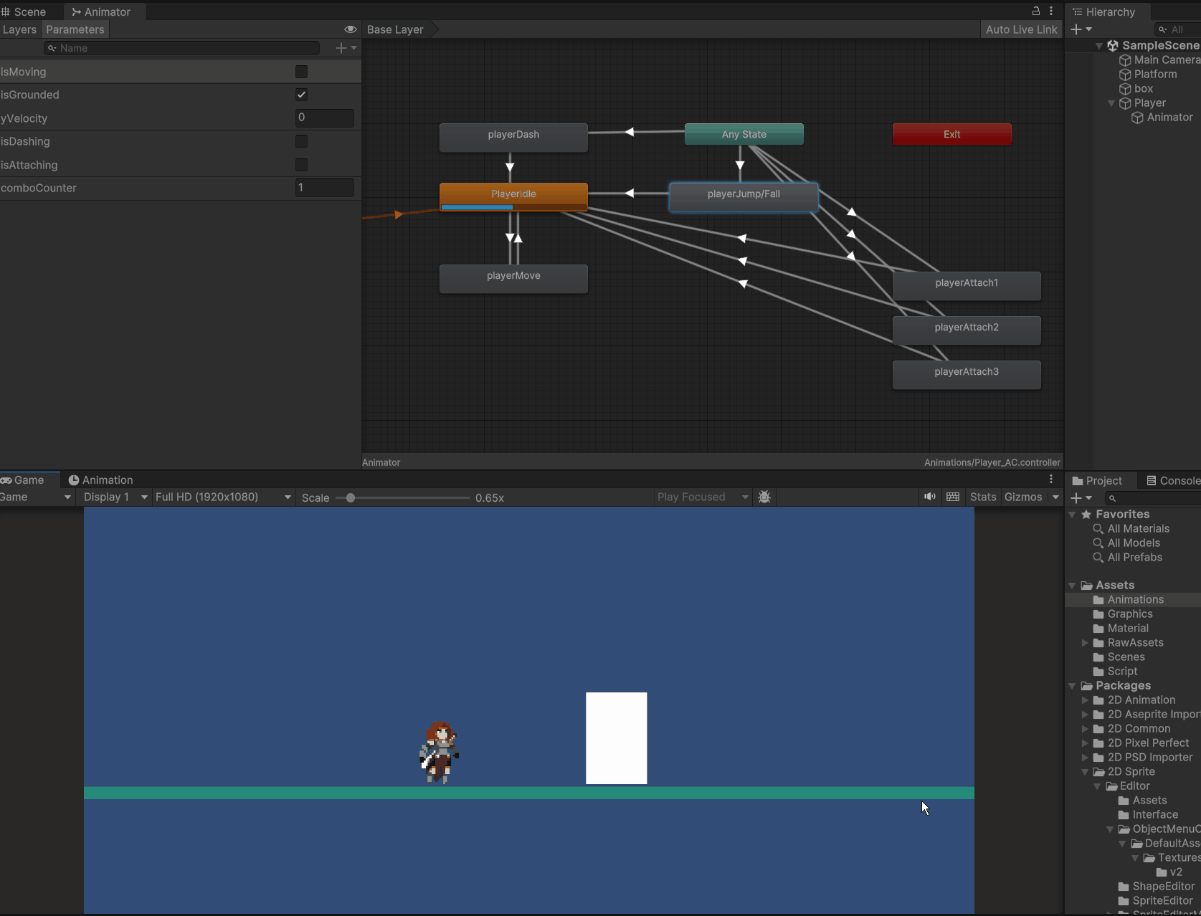1201x916 pixels.
Task: Switch to the Console tab
Action: (1176, 480)
